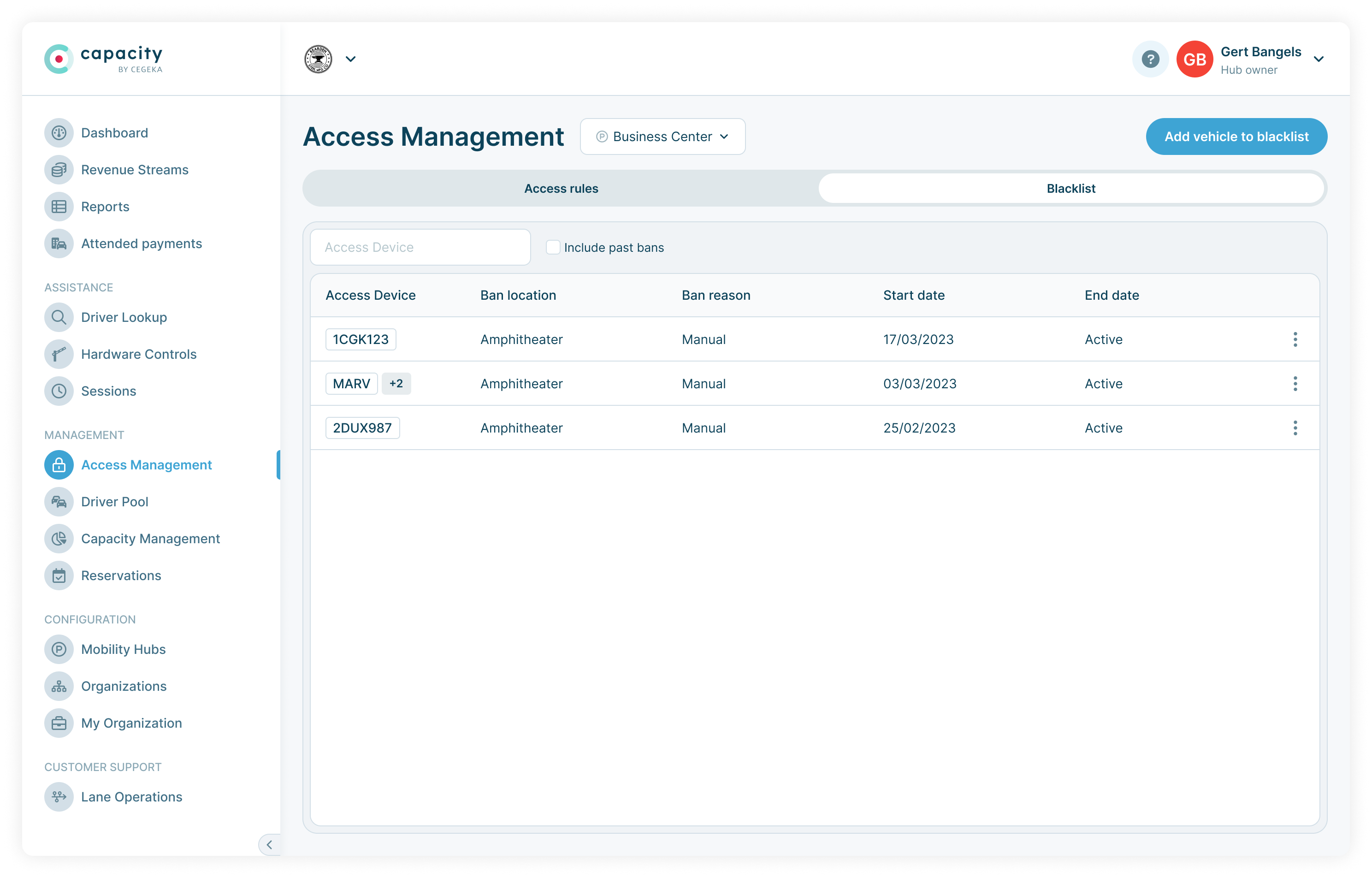Click the Access Device search field
Viewport: 1372px width, 878px height.
tap(420, 247)
